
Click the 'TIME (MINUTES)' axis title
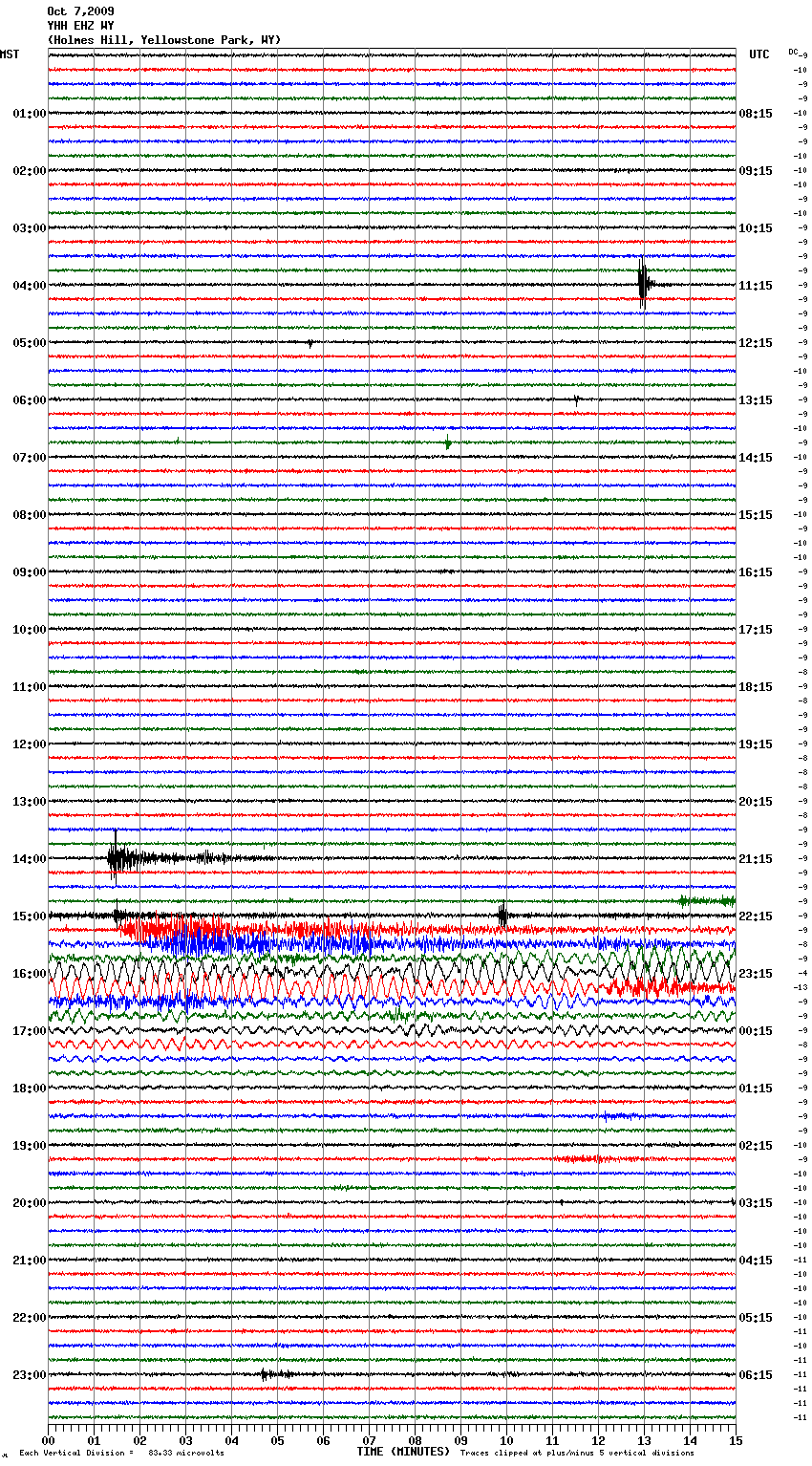403,1452
